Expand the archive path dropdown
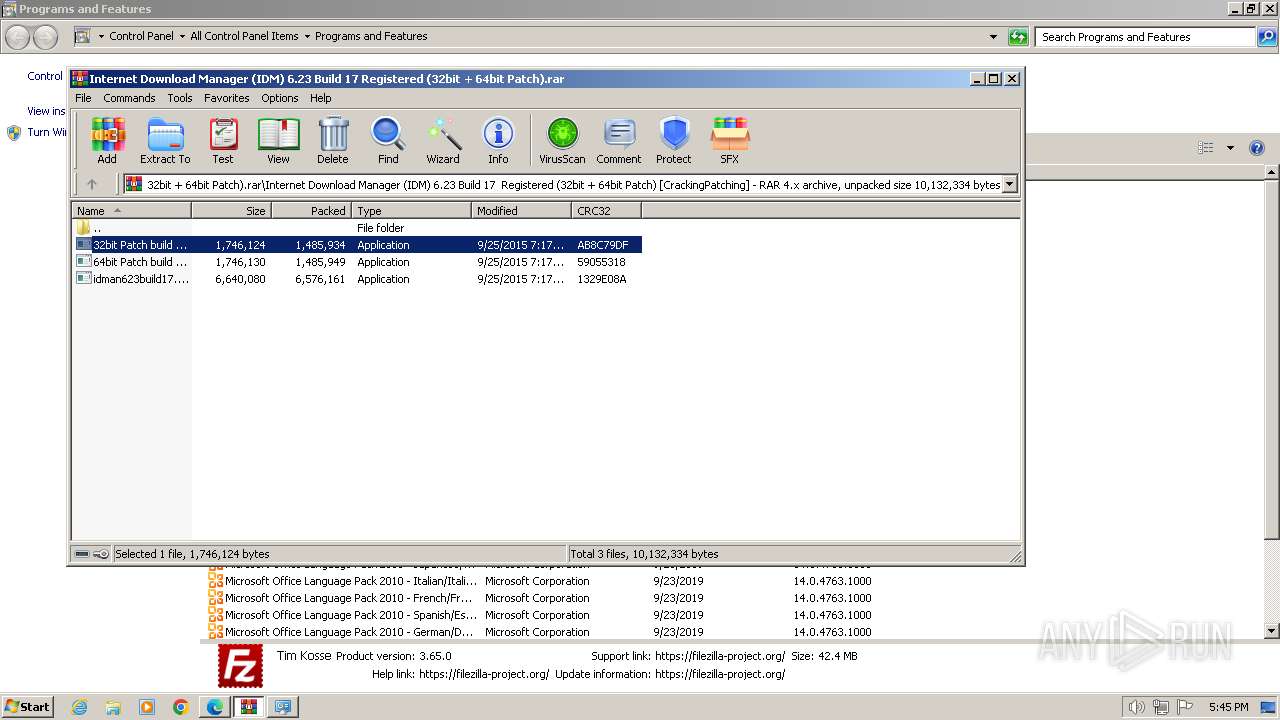The height and width of the screenshot is (720, 1280). click(1009, 184)
